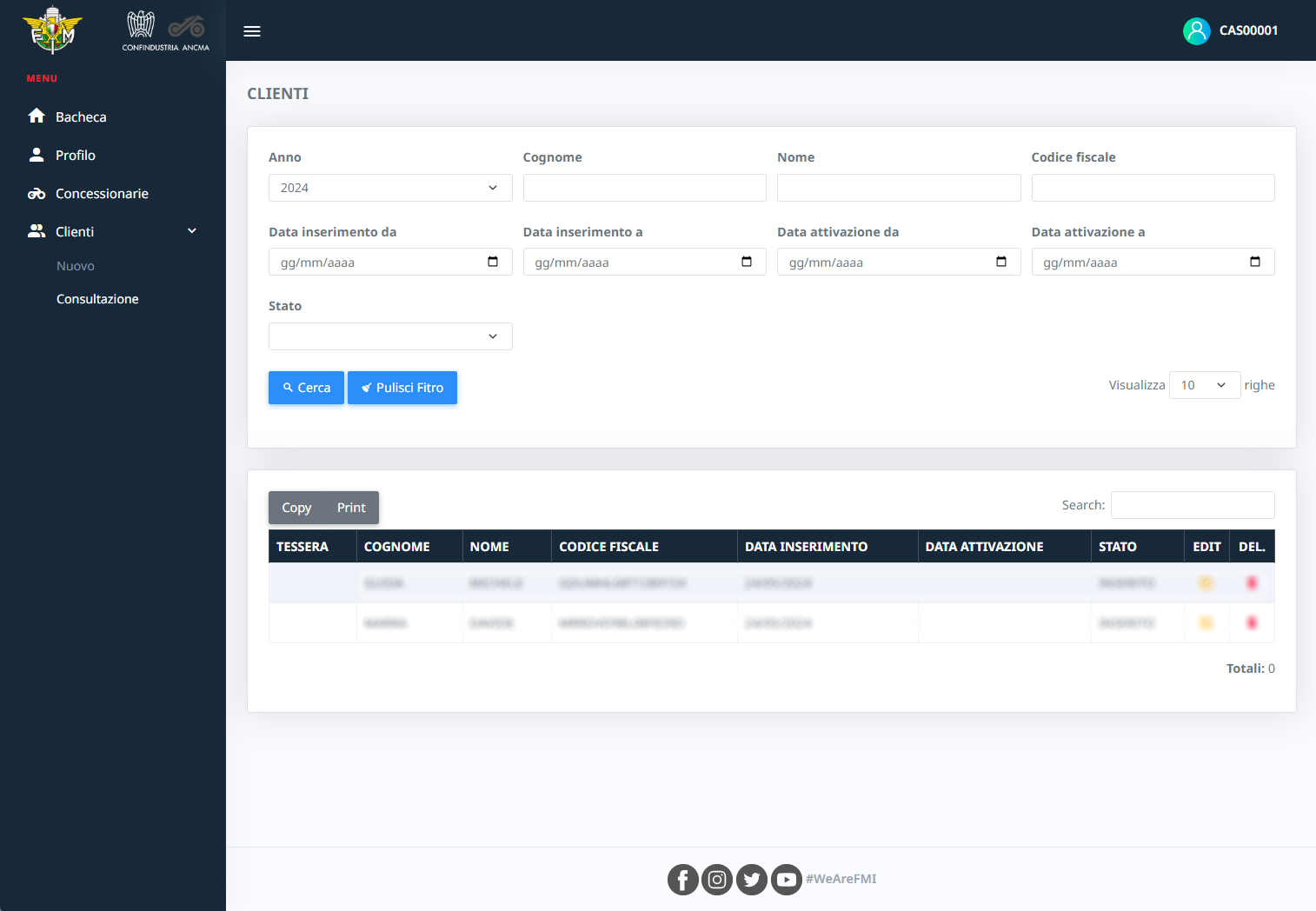The height and width of the screenshot is (911, 1316).
Task: Focus the Codice fiscale input field
Action: 1153,188
